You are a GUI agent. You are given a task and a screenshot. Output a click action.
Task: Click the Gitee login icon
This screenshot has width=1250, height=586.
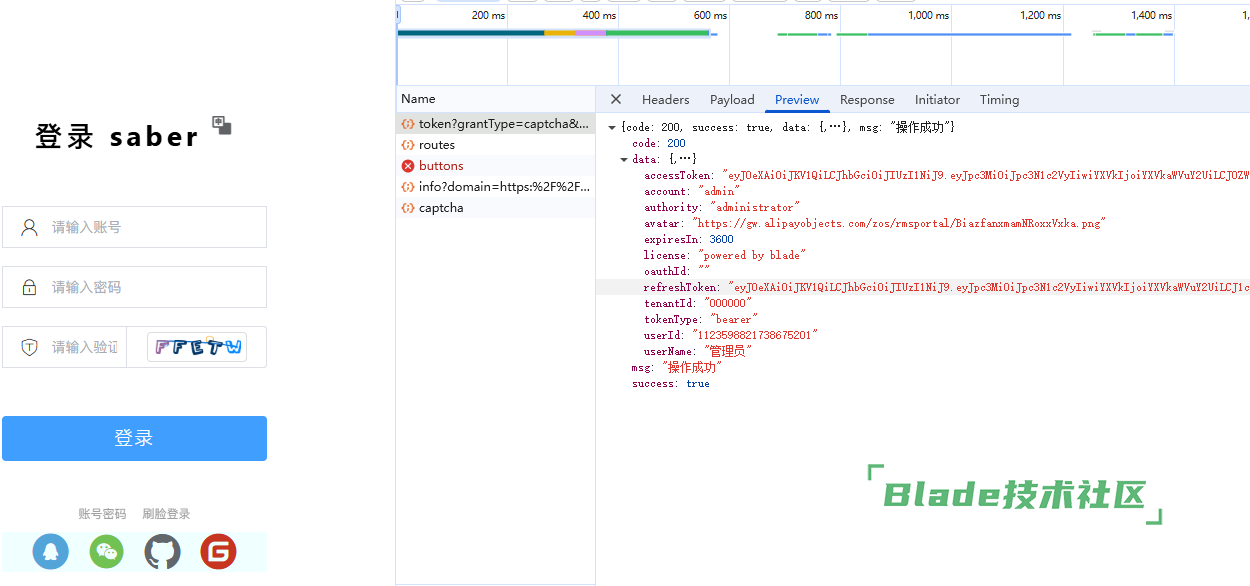click(x=218, y=551)
